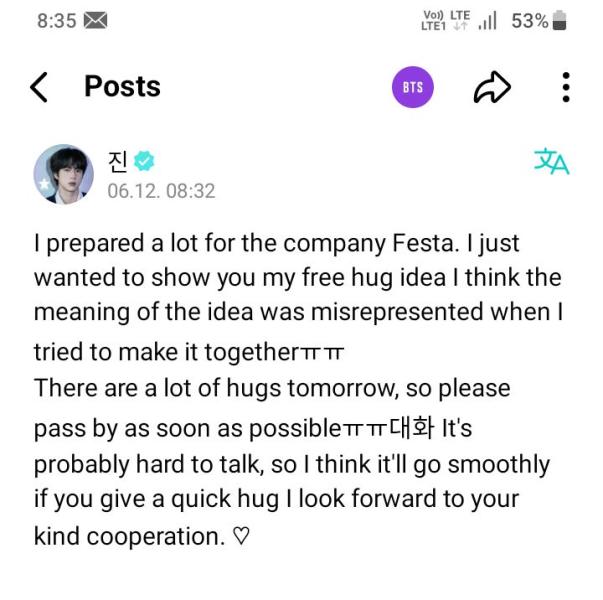The image size is (603, 600).
Task: Toggle translation with the translate icon
Action: 551,161
